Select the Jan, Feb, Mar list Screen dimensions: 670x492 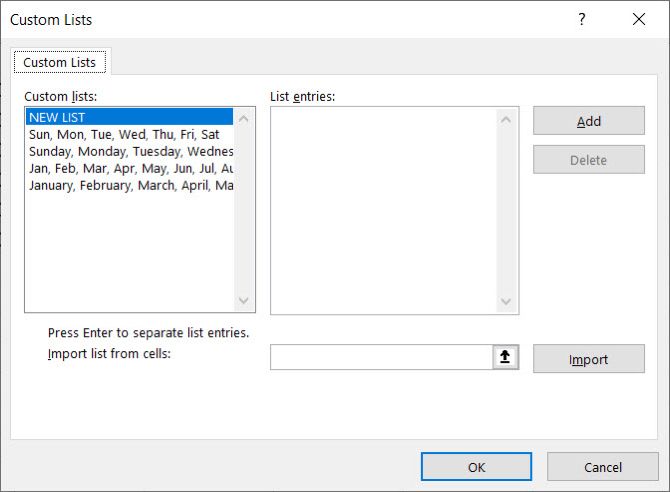(129, 168)
